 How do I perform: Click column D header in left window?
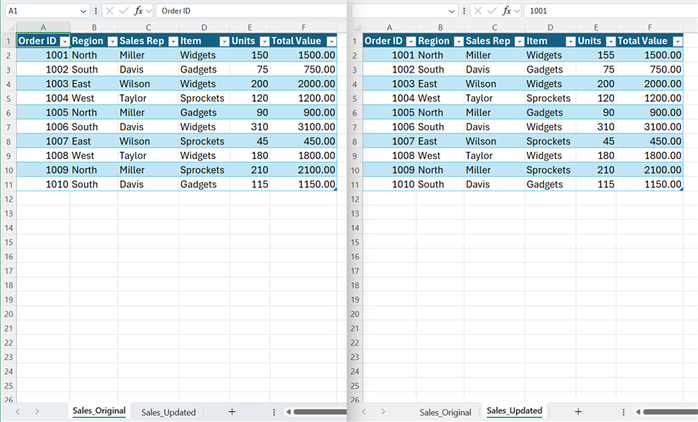click(x=204, y=28)
